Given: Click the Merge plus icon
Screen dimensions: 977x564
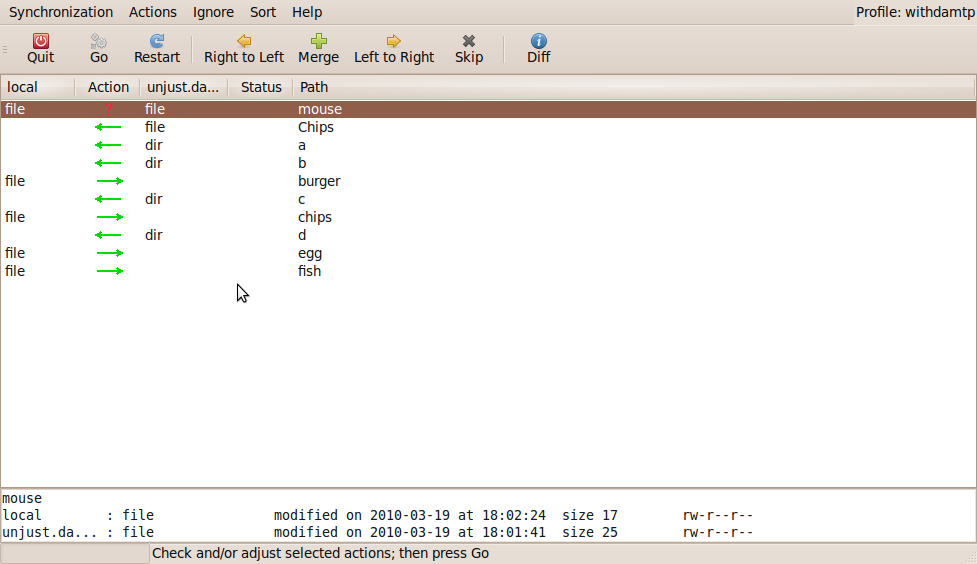Looking at the screenshot, I should tap(318, 41).
